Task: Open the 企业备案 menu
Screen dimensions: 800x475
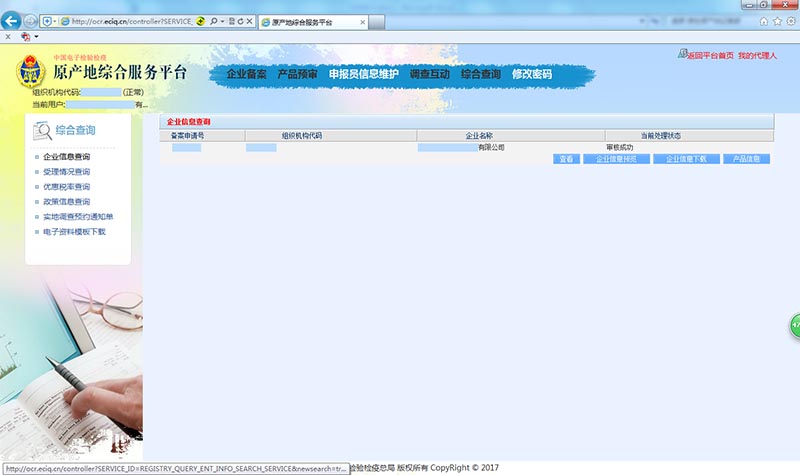Action: pos(246,74)
